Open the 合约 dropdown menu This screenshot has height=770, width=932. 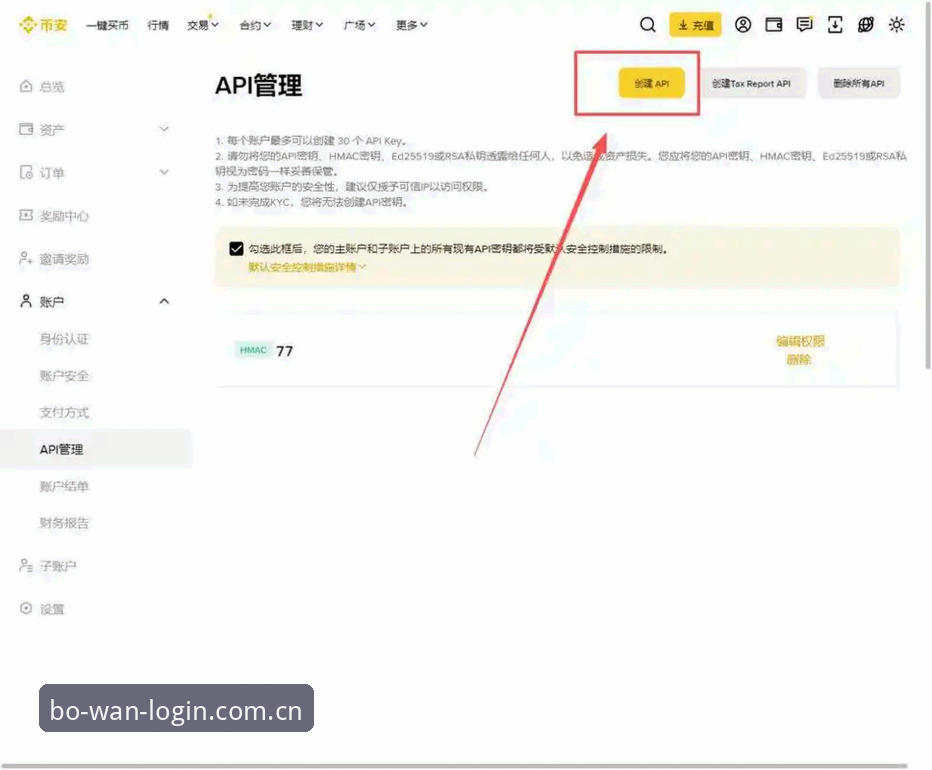[x=255, y=25]
